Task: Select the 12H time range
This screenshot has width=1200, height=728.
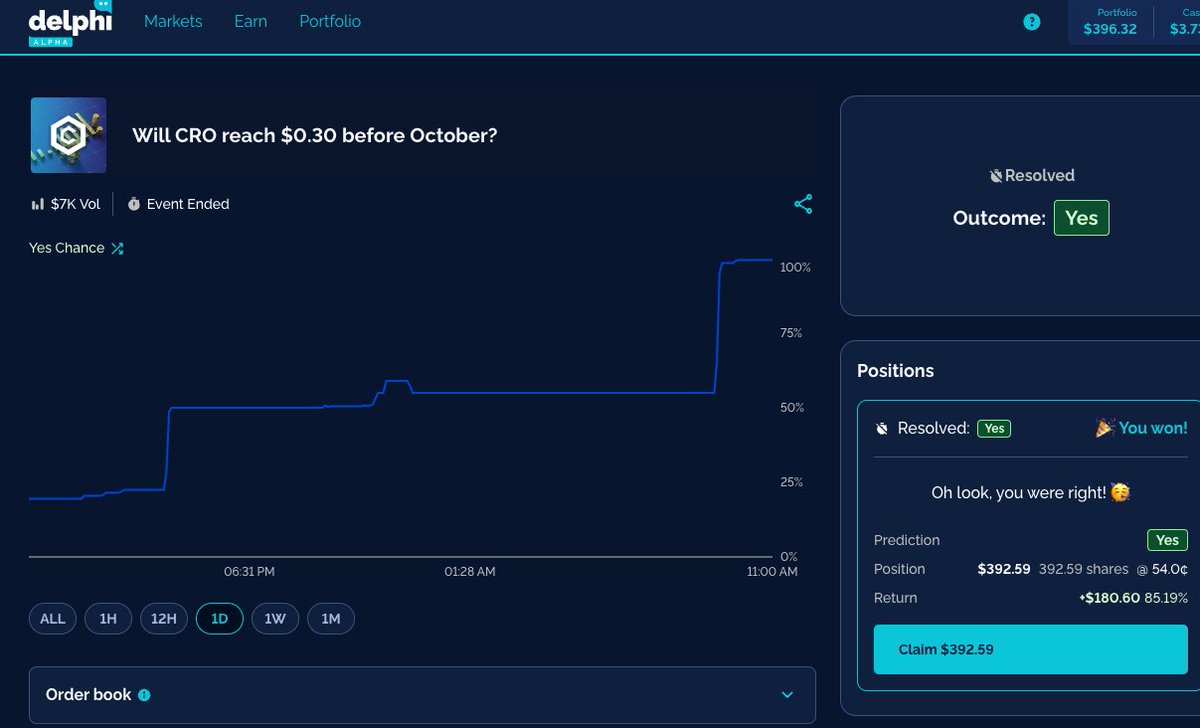Action: pos(164,619)
